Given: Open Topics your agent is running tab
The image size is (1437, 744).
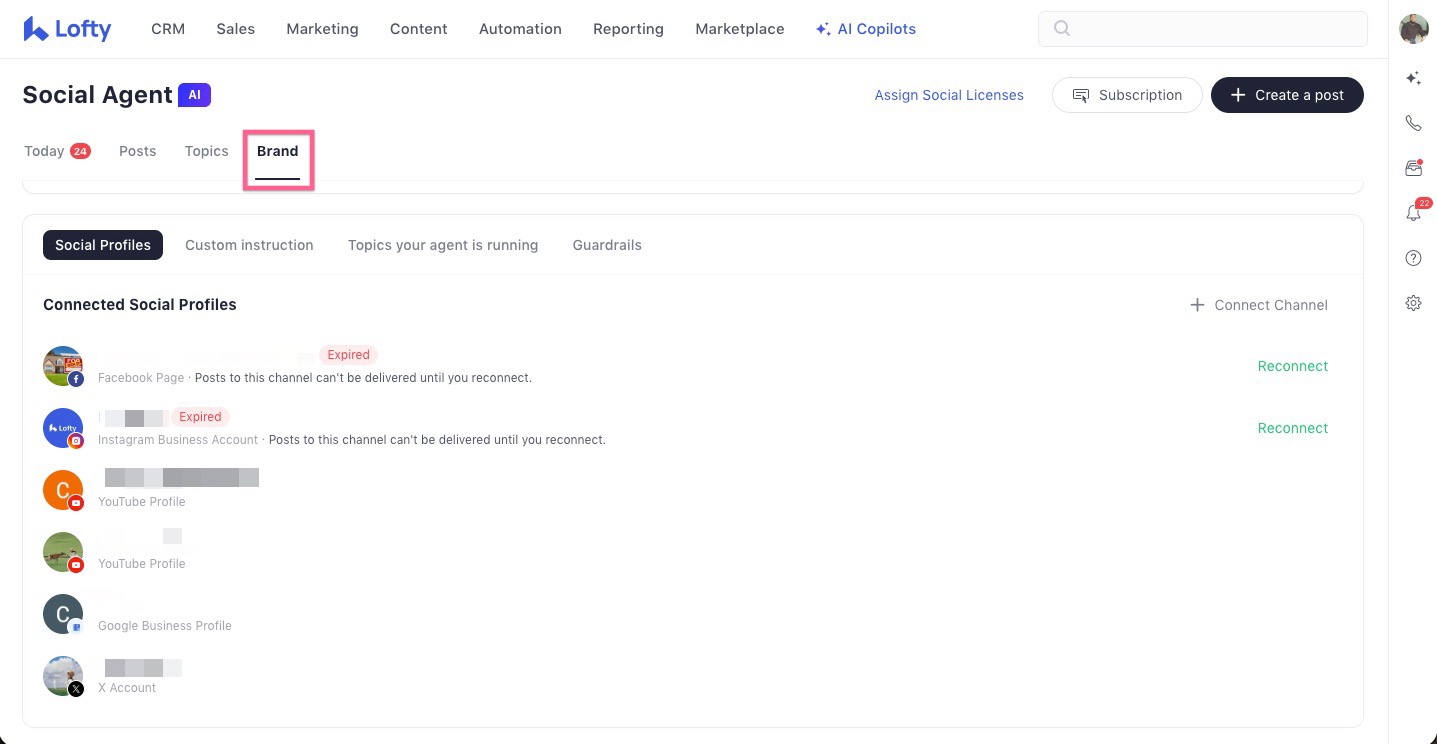Looking at the screenshot, I should [443, 245].
